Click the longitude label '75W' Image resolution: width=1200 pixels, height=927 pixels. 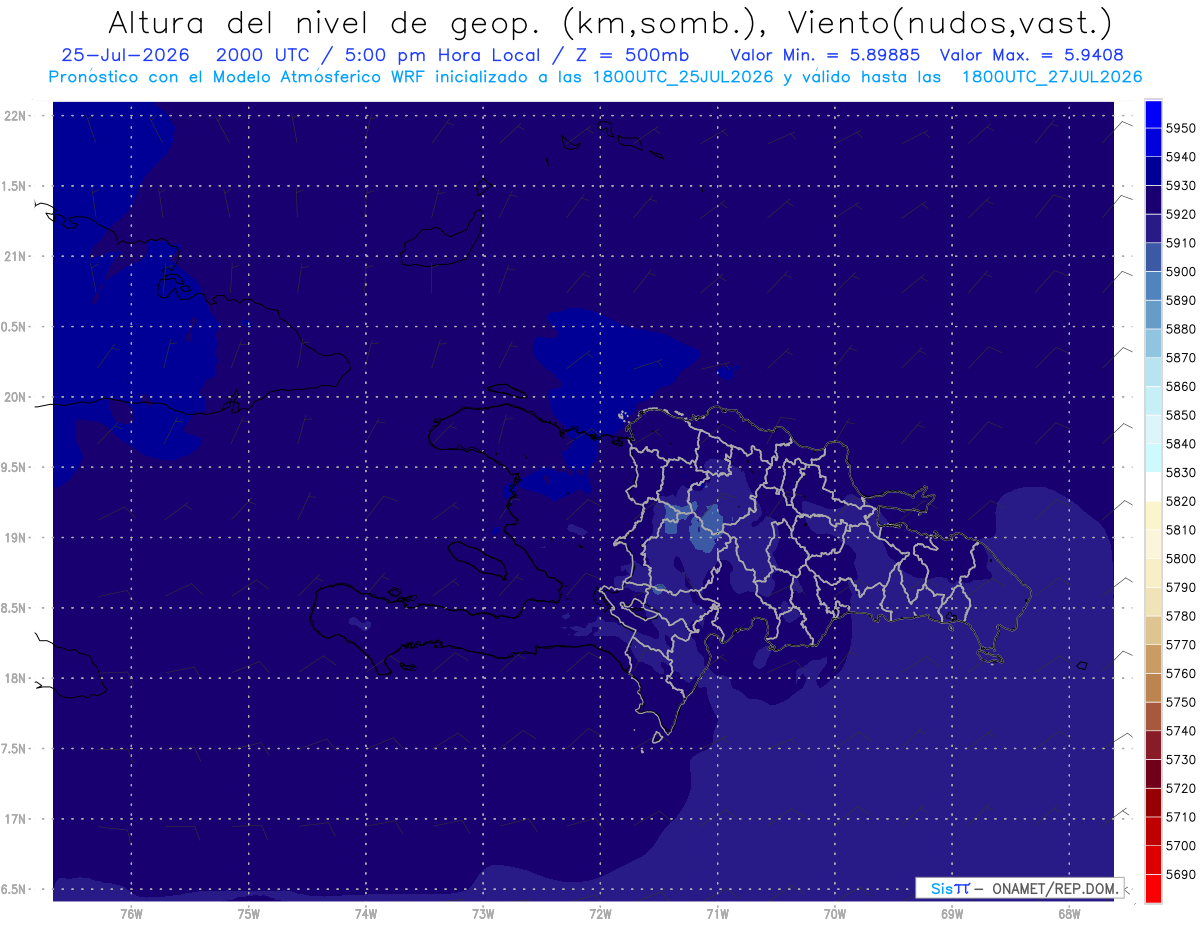pos(249,913)
